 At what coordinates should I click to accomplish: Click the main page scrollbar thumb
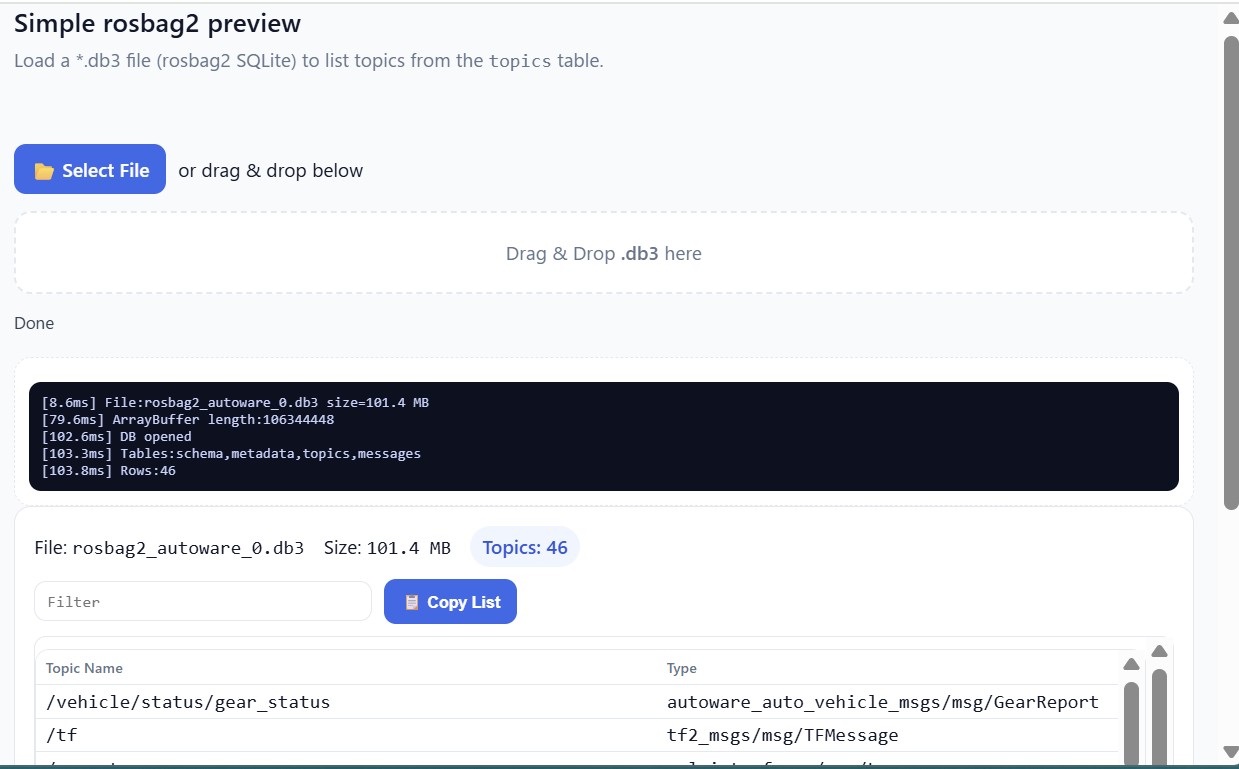(1231, 272)
